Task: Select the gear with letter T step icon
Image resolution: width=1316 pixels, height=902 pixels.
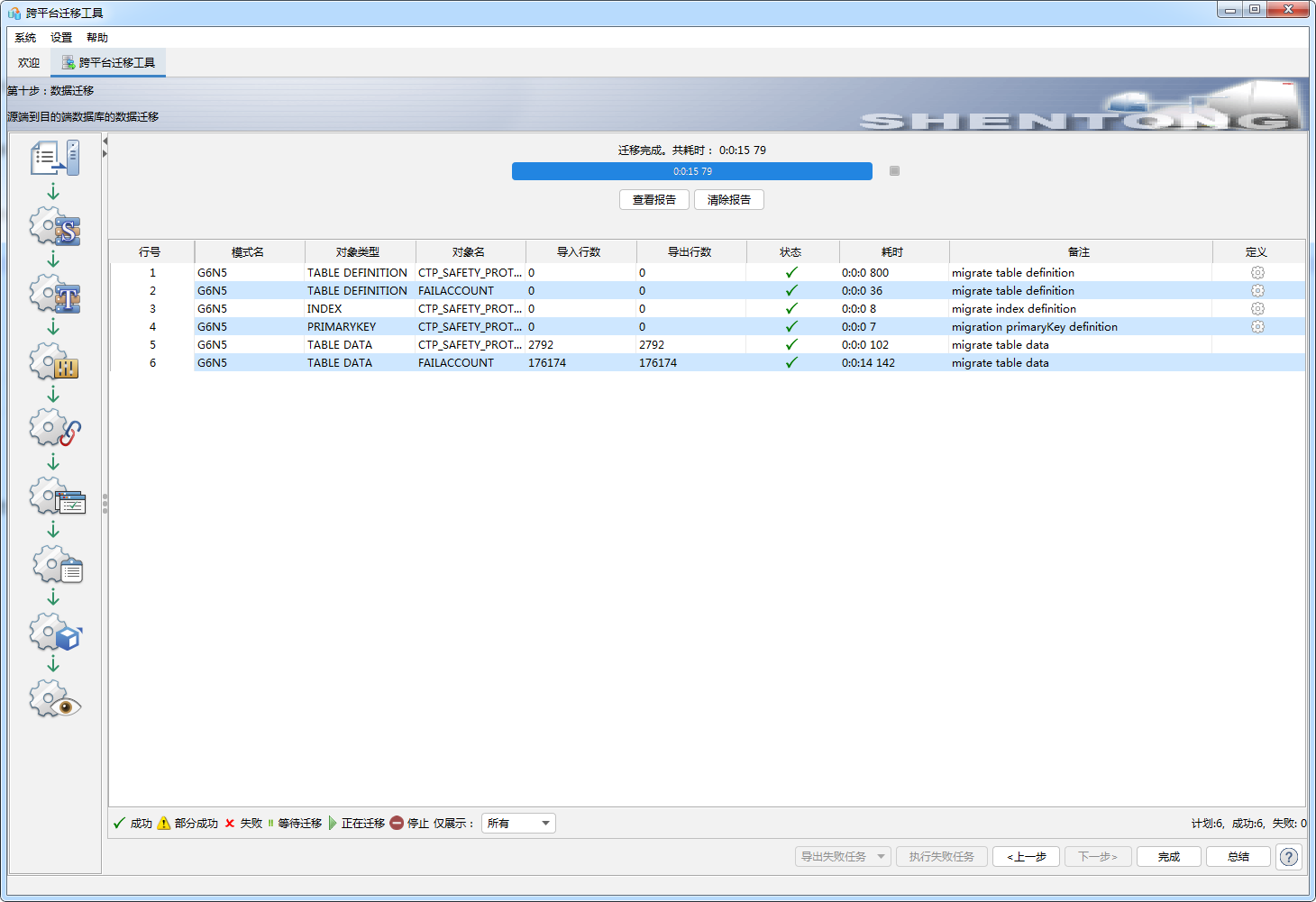Action: pos(55,295)
